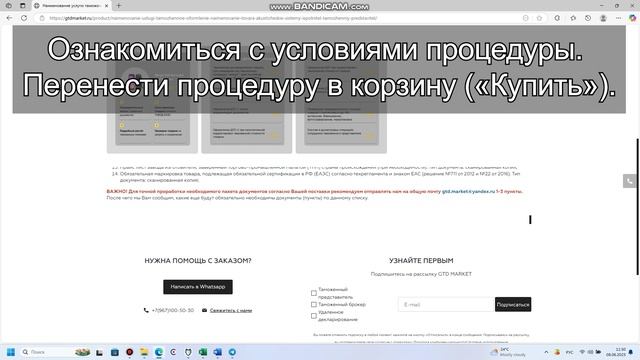The image size is (640, 360).
Task: Open a new browser tab with plus
Action: [x=119, y=6]
